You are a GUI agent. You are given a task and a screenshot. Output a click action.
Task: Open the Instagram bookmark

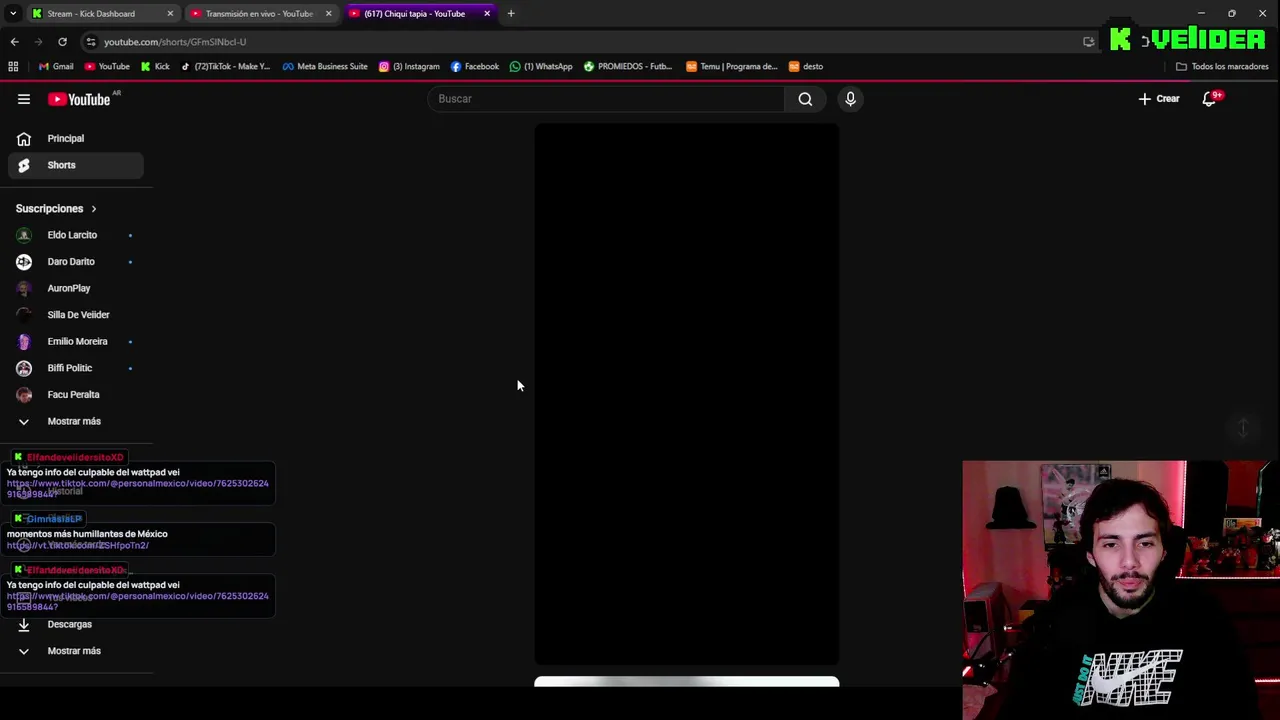pos(409,67)
